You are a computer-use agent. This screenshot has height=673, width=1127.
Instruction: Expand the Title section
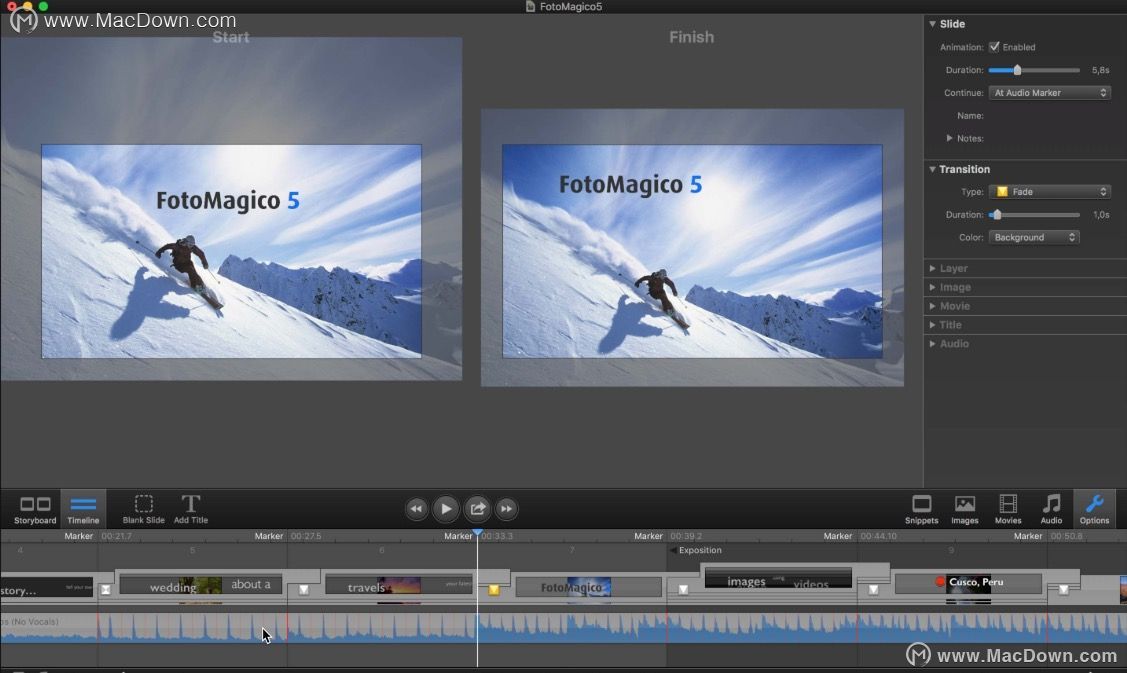[x=932, y=325]
